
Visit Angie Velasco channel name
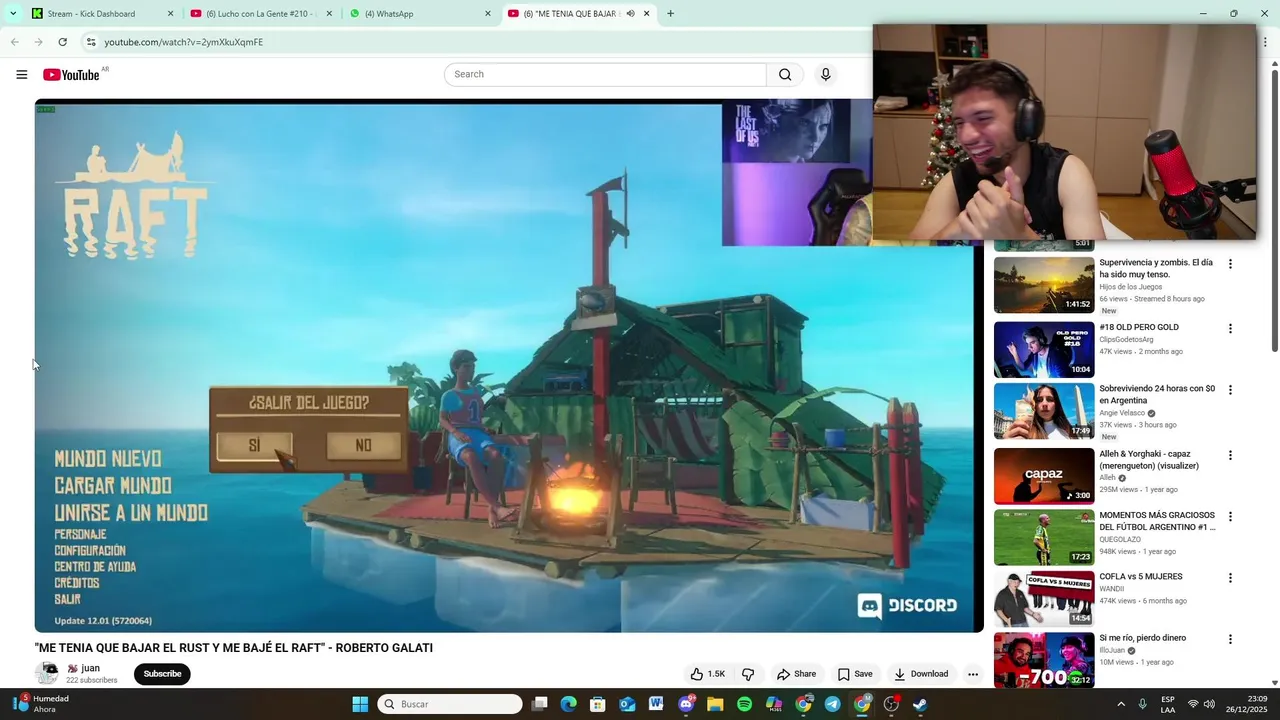click(1122, 413)
